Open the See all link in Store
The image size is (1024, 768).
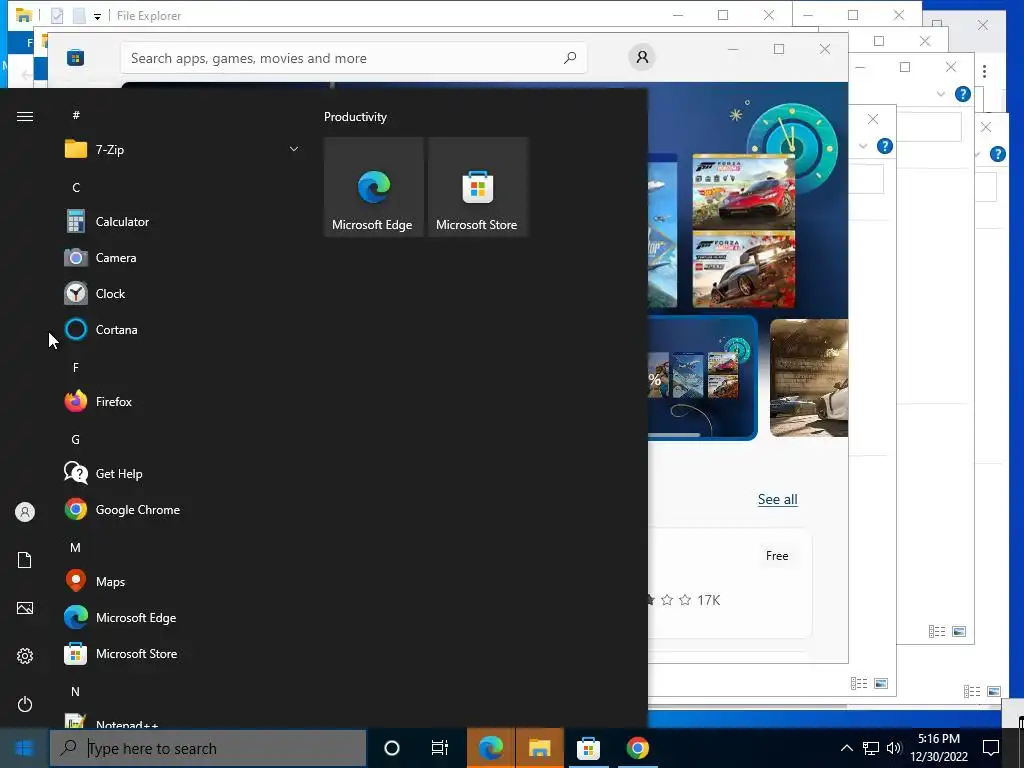(x=777, y=500)
